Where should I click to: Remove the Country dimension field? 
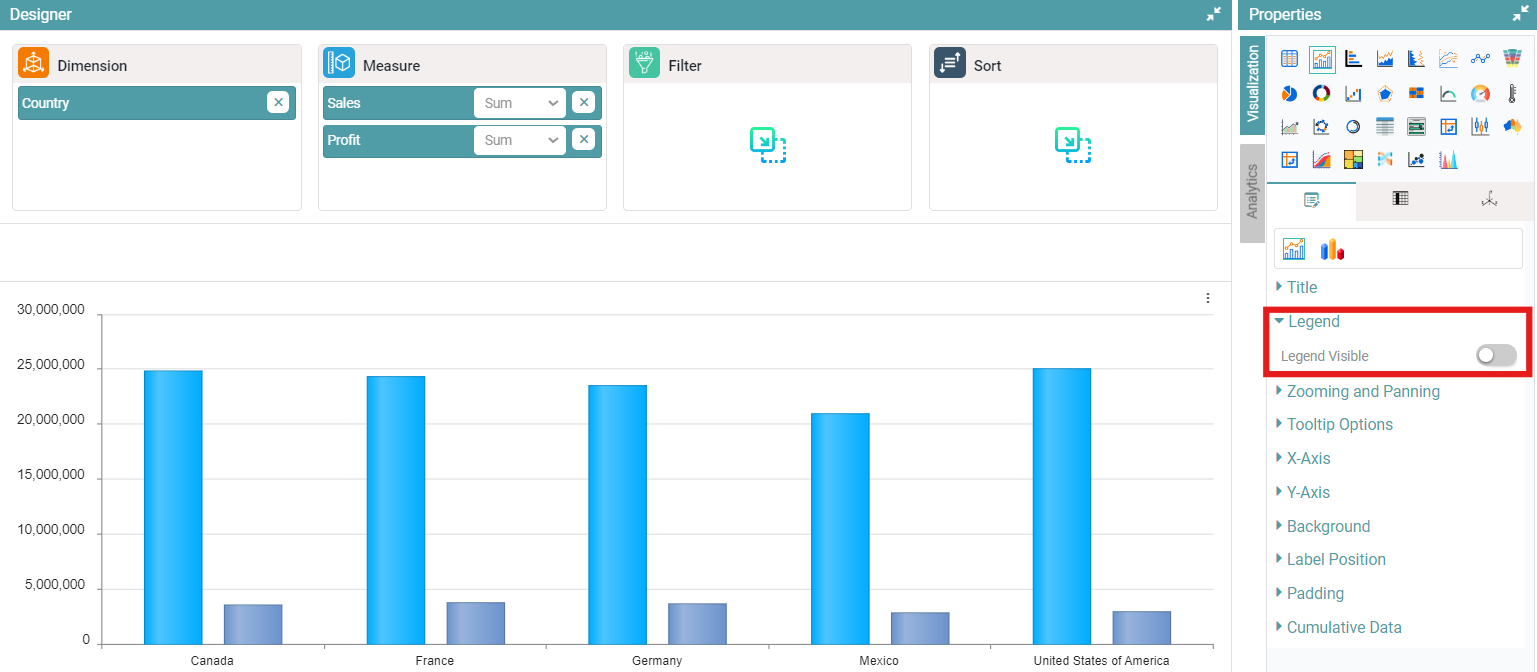[278, 102]
